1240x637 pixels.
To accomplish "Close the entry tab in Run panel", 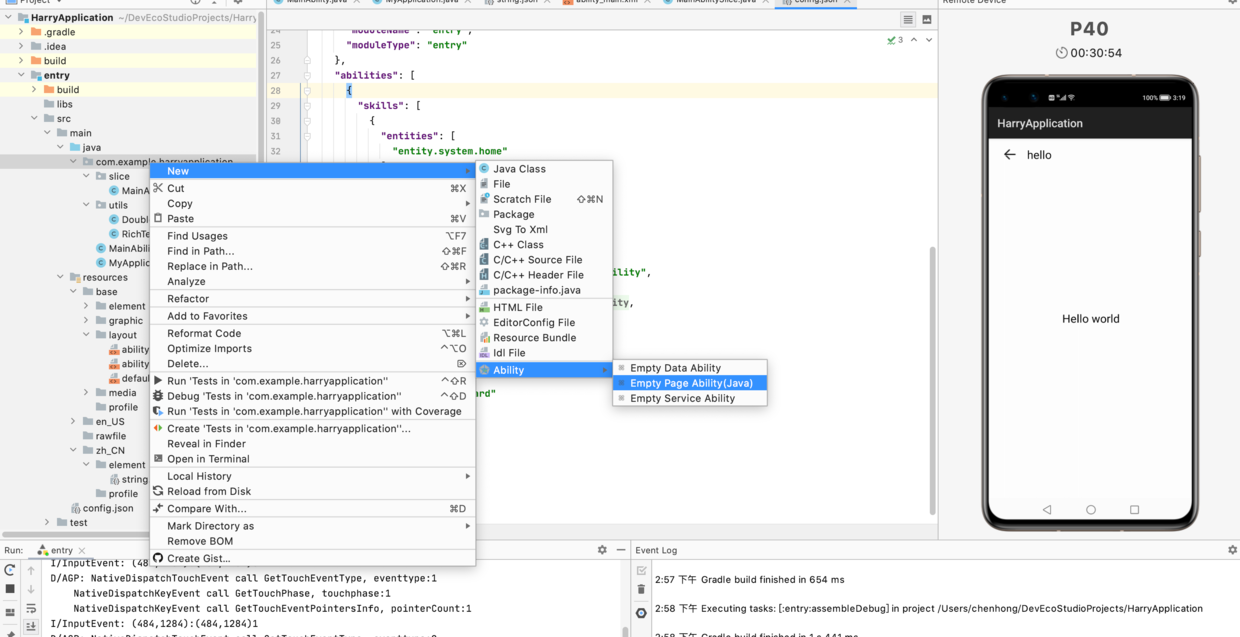I will (82, 551).
